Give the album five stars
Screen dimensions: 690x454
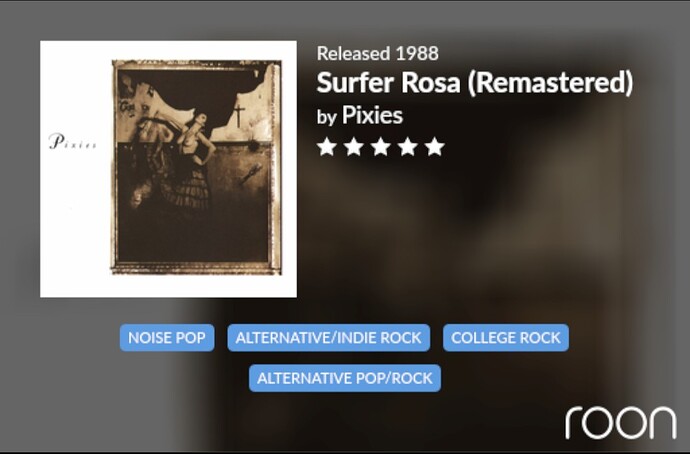[x=435, y=146]
